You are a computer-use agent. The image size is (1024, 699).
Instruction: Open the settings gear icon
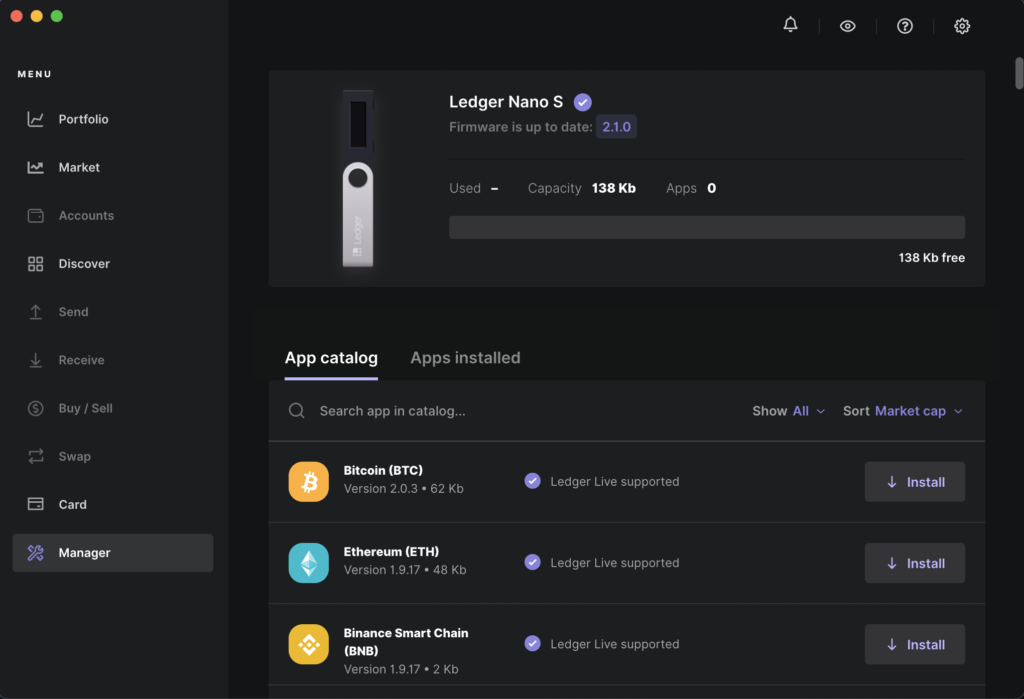point(962,26)
